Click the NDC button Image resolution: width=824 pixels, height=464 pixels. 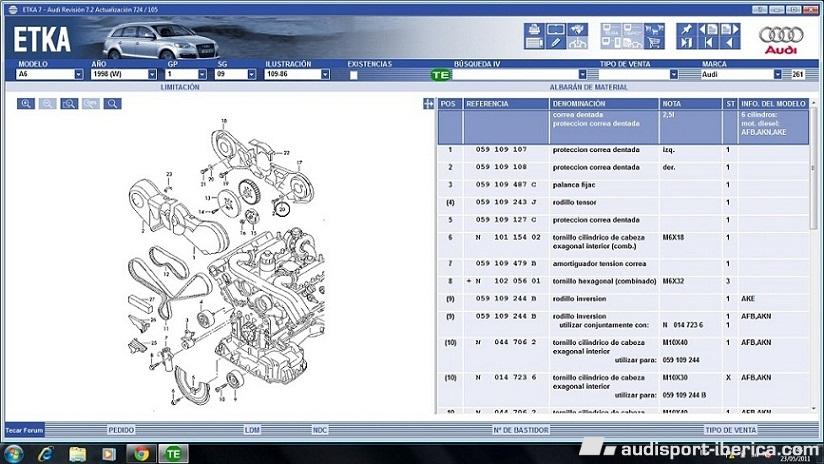click(320, 430)
